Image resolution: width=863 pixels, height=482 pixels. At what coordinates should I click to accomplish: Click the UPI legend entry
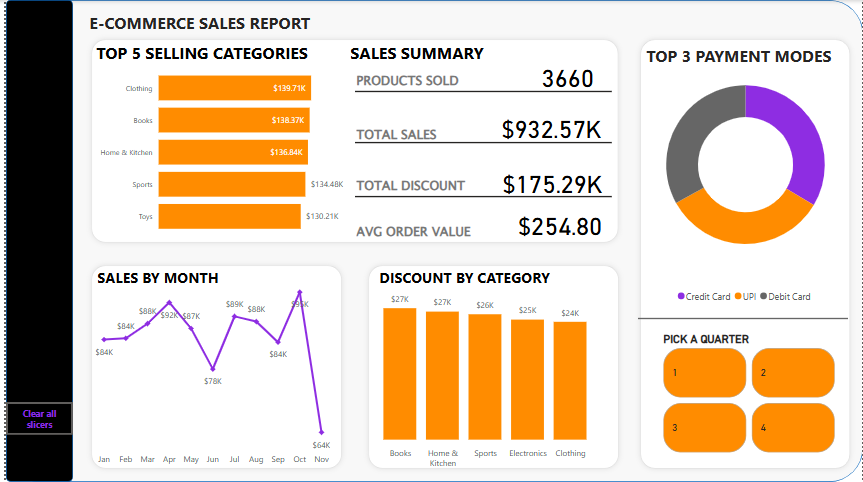tap(745, 296)
